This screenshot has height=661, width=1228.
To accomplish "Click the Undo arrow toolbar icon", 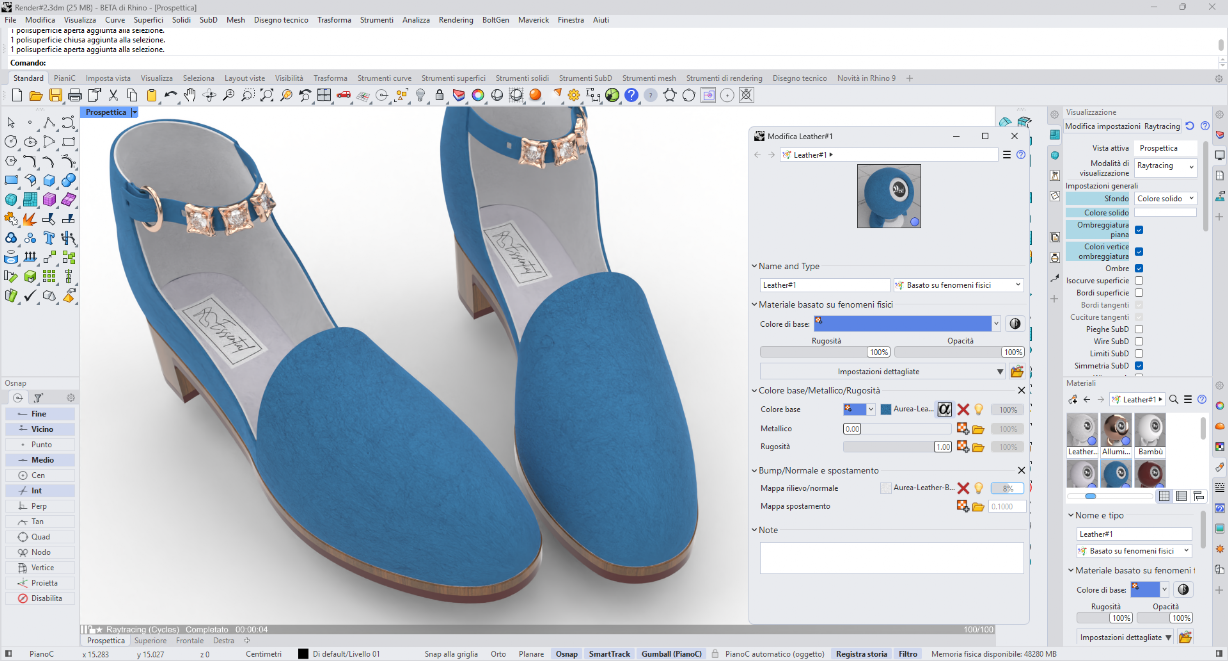I will (x=171, y=95).
